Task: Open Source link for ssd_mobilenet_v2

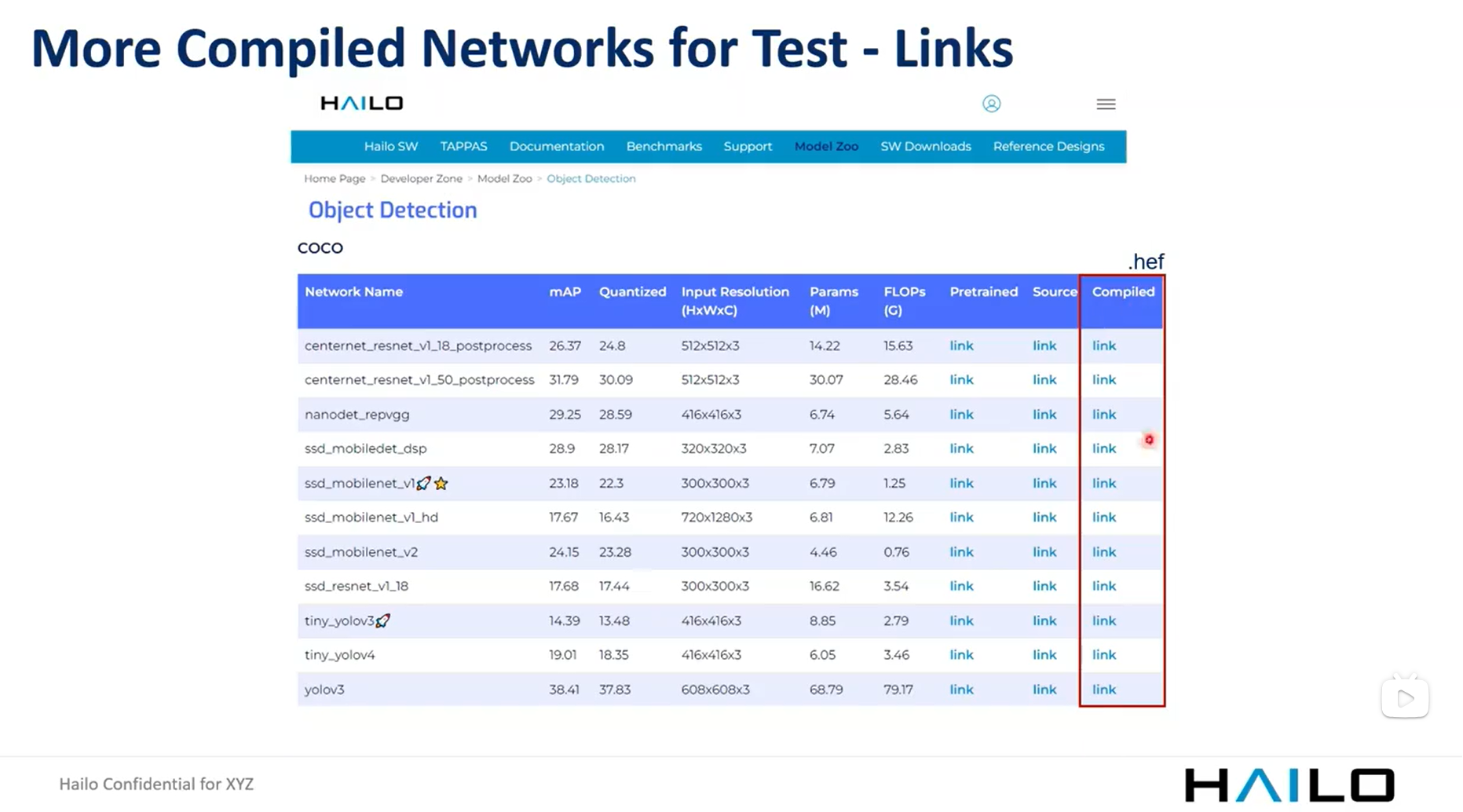Action: 1044,551
